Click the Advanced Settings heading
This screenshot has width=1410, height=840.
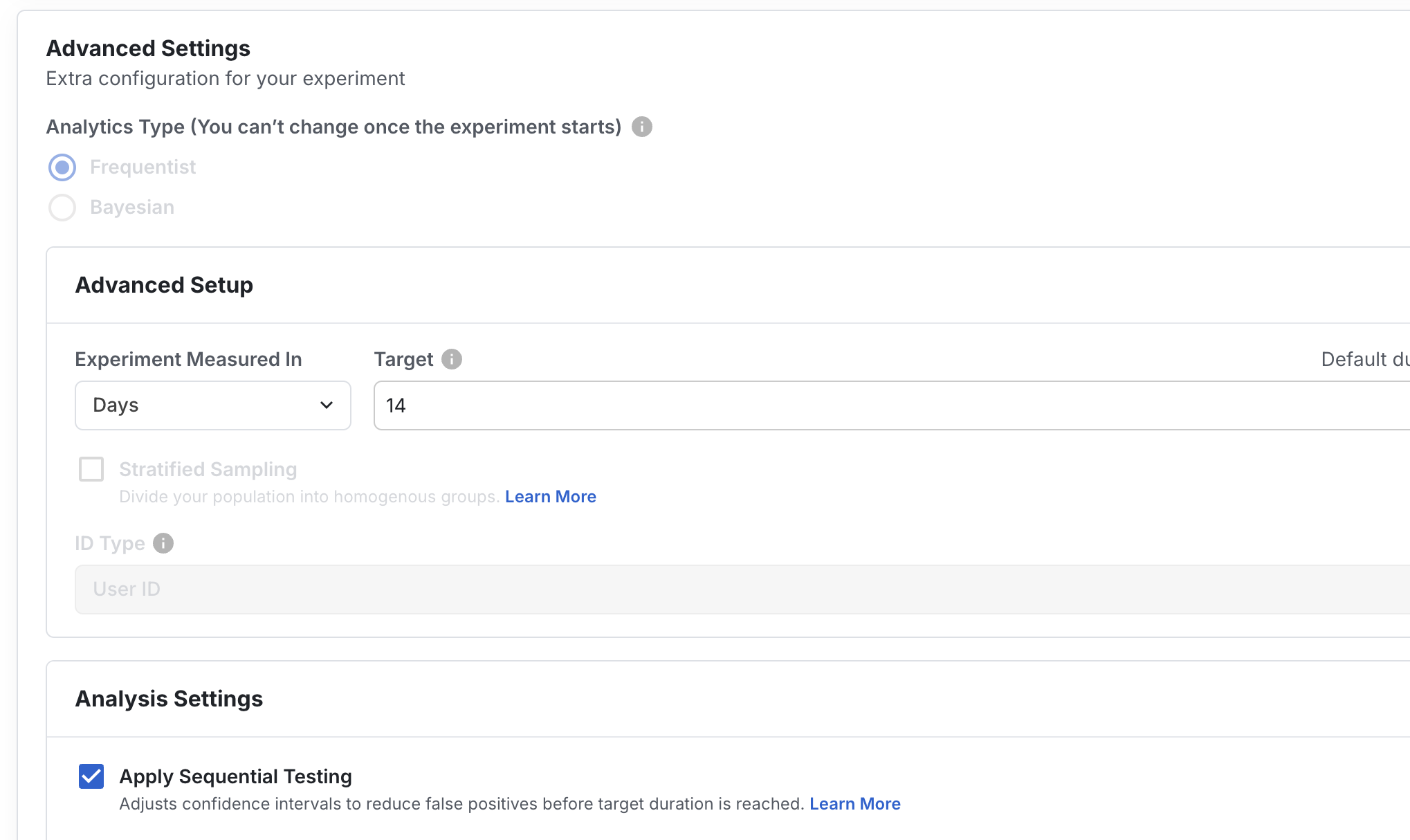[148, 48]
